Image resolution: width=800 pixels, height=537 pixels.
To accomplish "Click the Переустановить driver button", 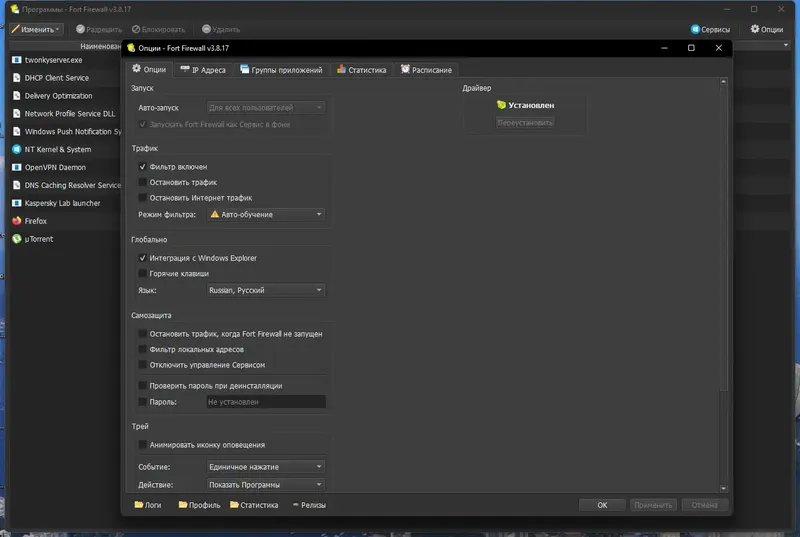I will pos(525,122).
